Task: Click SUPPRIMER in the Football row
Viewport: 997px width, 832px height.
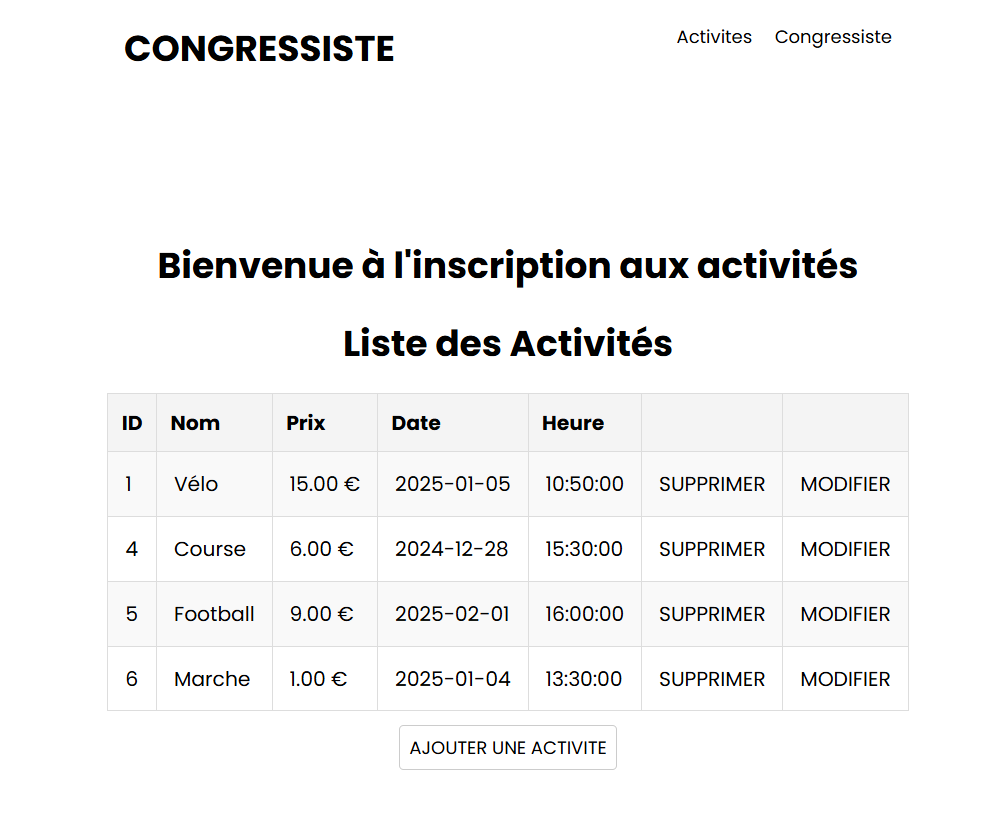Action: point(712,614)
